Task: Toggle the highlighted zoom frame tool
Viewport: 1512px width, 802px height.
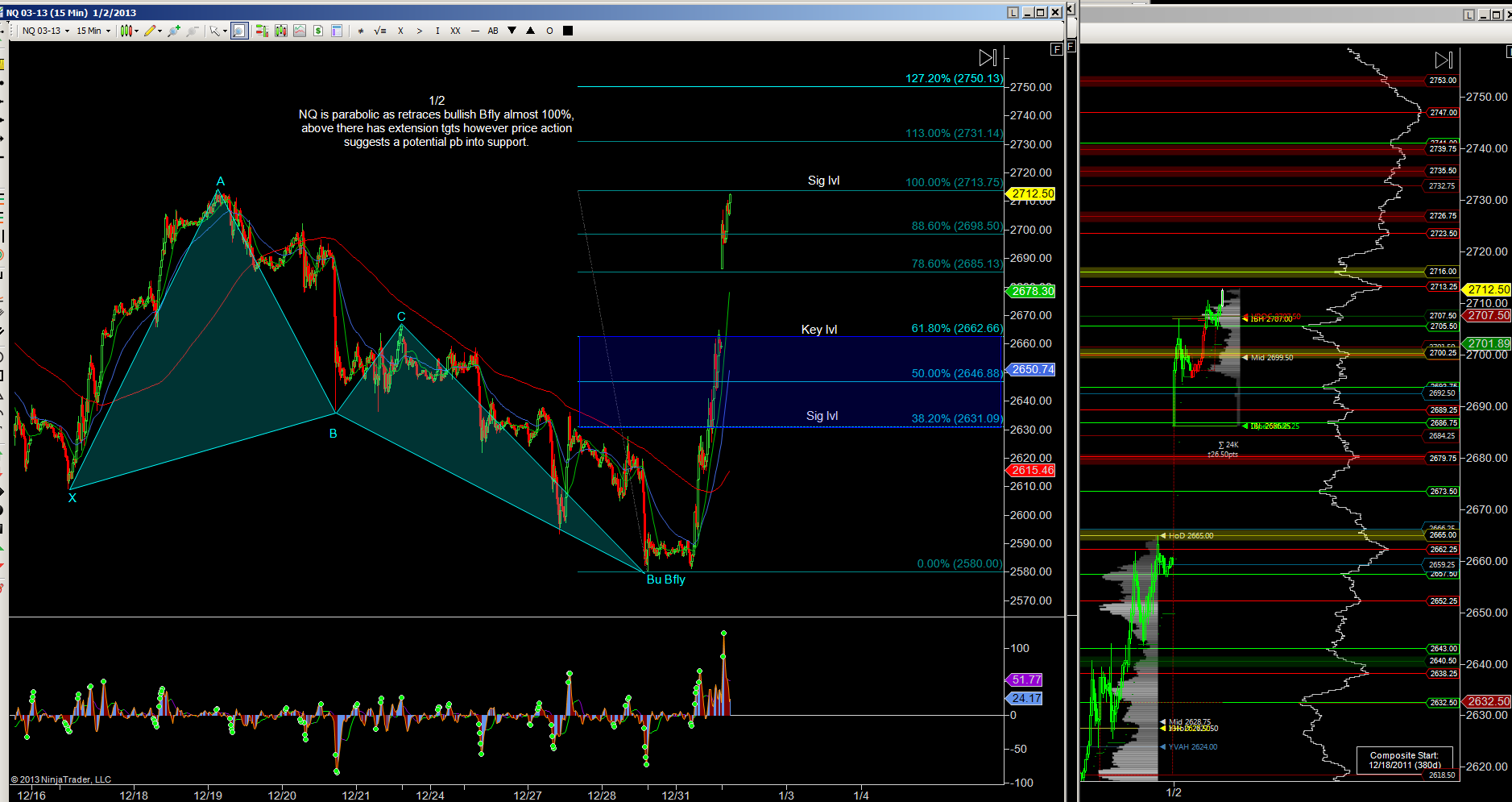Action: pyautogui.click(x=239, y=31)
